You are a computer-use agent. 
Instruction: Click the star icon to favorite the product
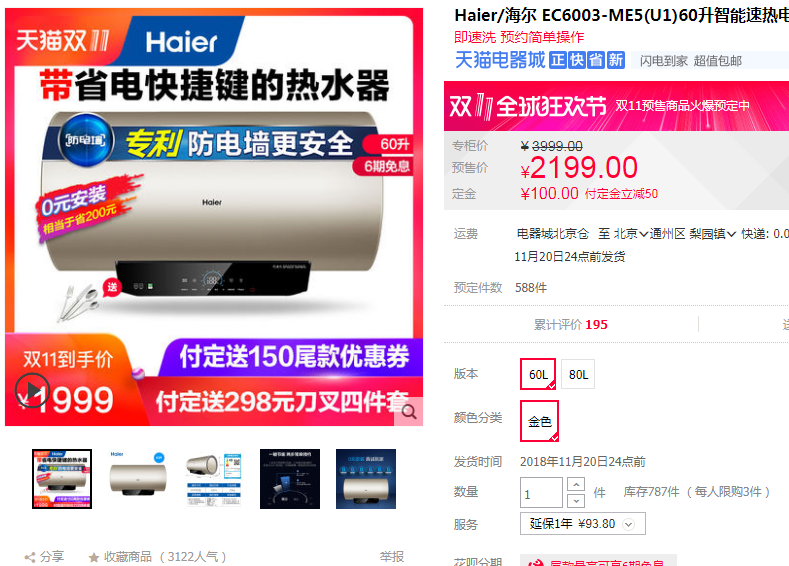(x=94, y=557)
